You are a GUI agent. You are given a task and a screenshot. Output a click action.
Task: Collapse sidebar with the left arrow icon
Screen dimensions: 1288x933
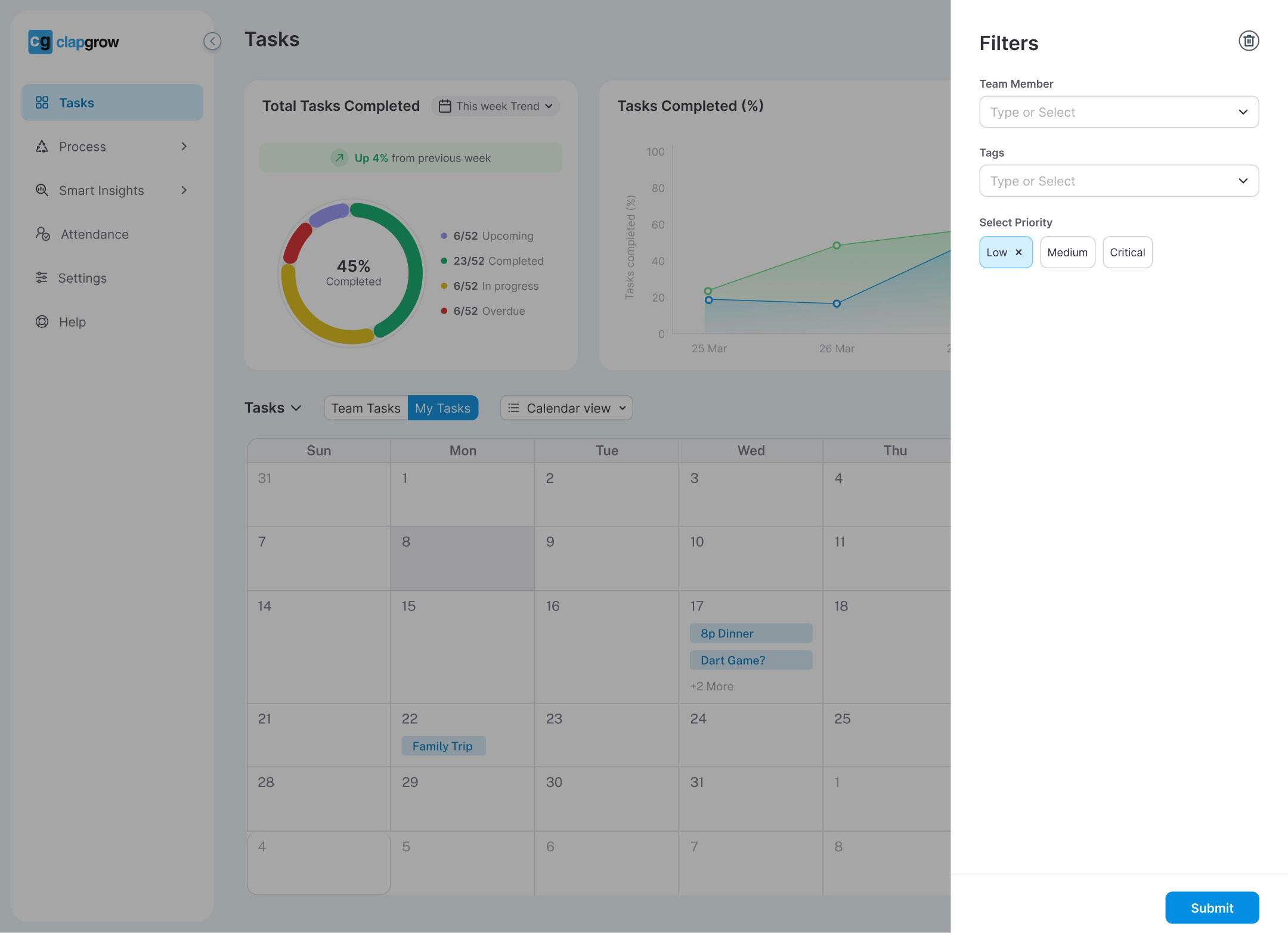coord(212,41)
